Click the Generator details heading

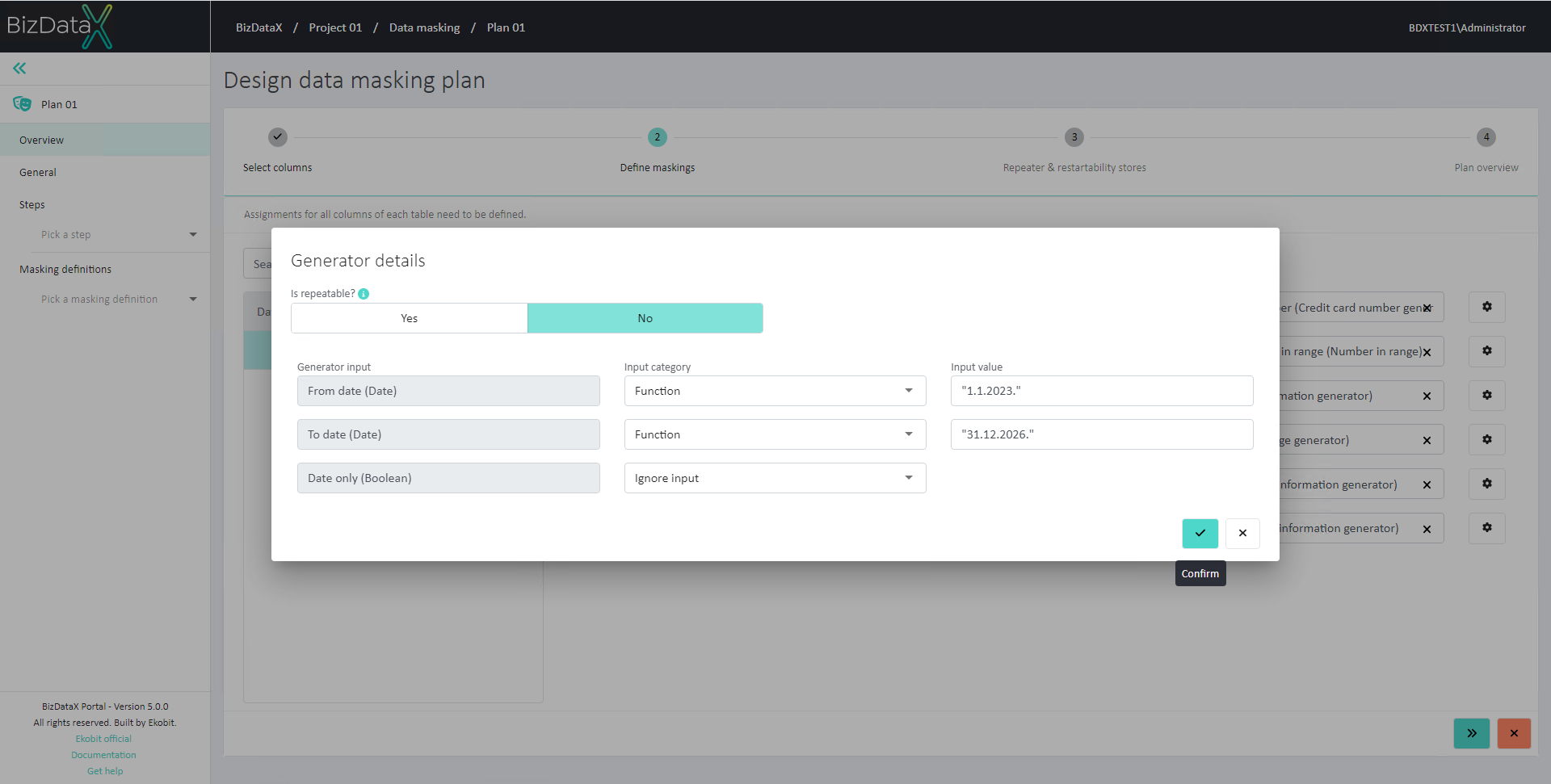click(358, 261)
